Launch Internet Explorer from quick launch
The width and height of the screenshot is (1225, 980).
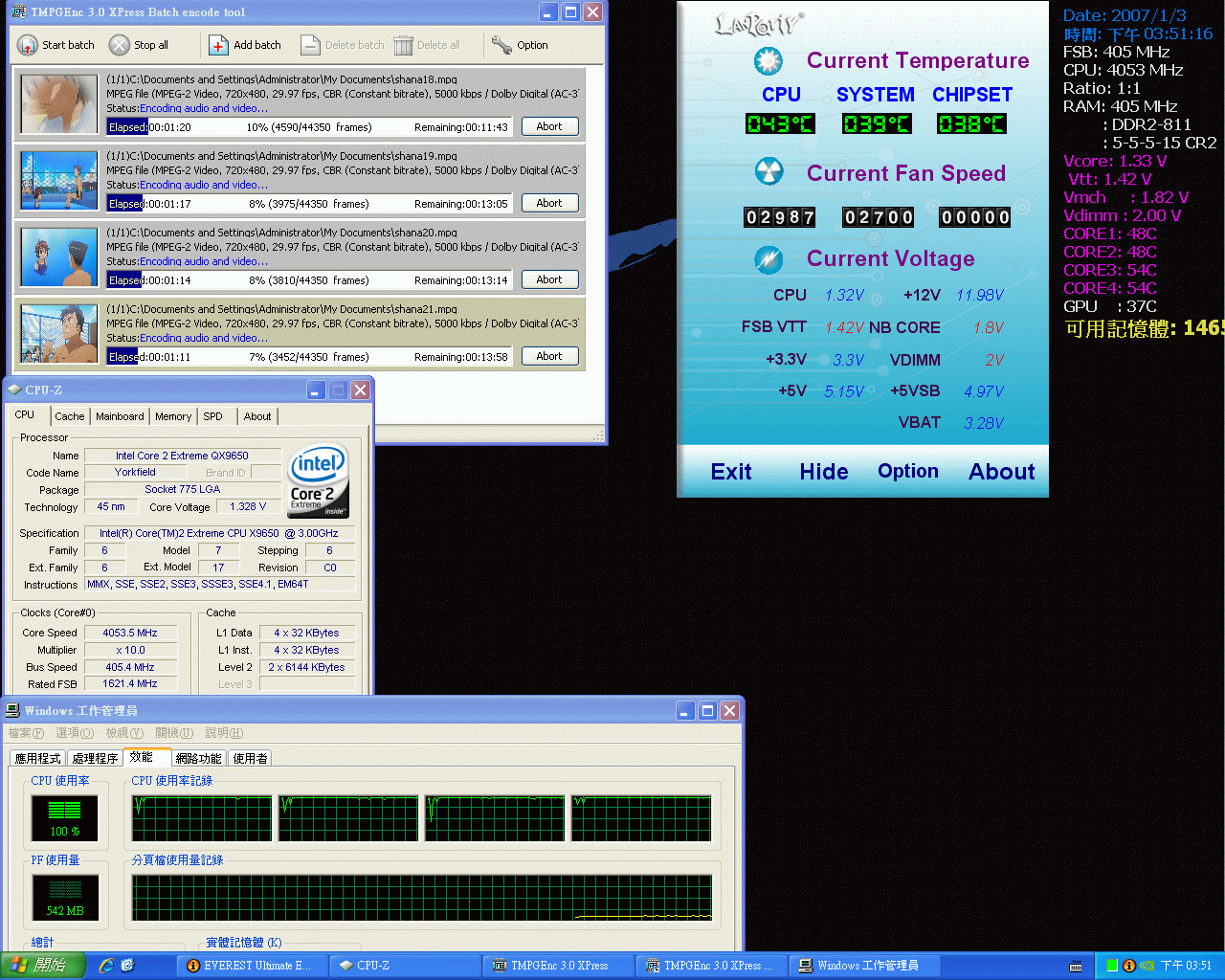pyautogui.click(x=106, y=966)
